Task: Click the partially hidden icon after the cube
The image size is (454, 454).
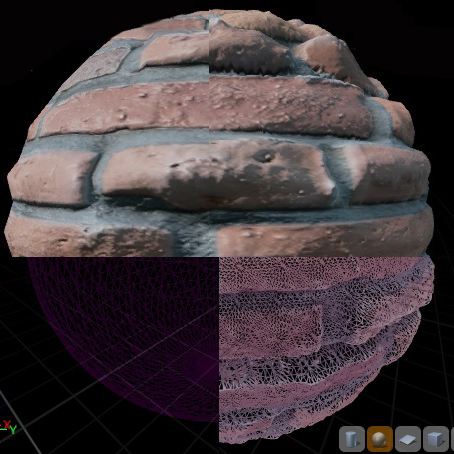Action: click(x=452, y=439)
